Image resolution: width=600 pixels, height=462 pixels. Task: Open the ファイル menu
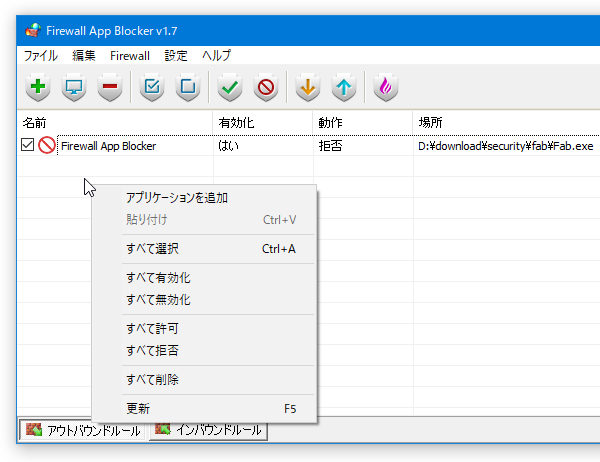(41, 56)
